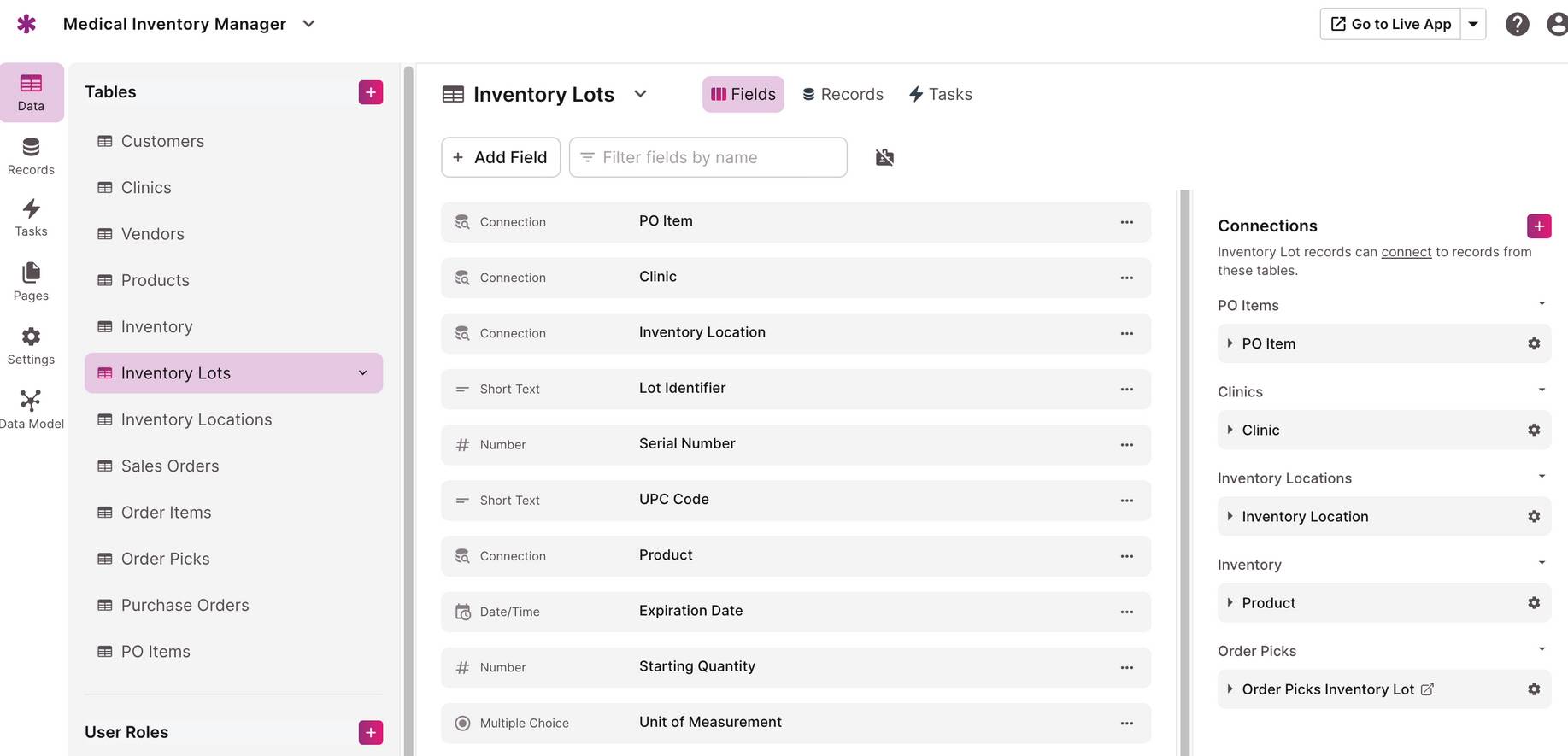This screenshot has width=1568, height=756.
Task: Open options menu for Expiration Date field
Action: [x=1127, y=612]
